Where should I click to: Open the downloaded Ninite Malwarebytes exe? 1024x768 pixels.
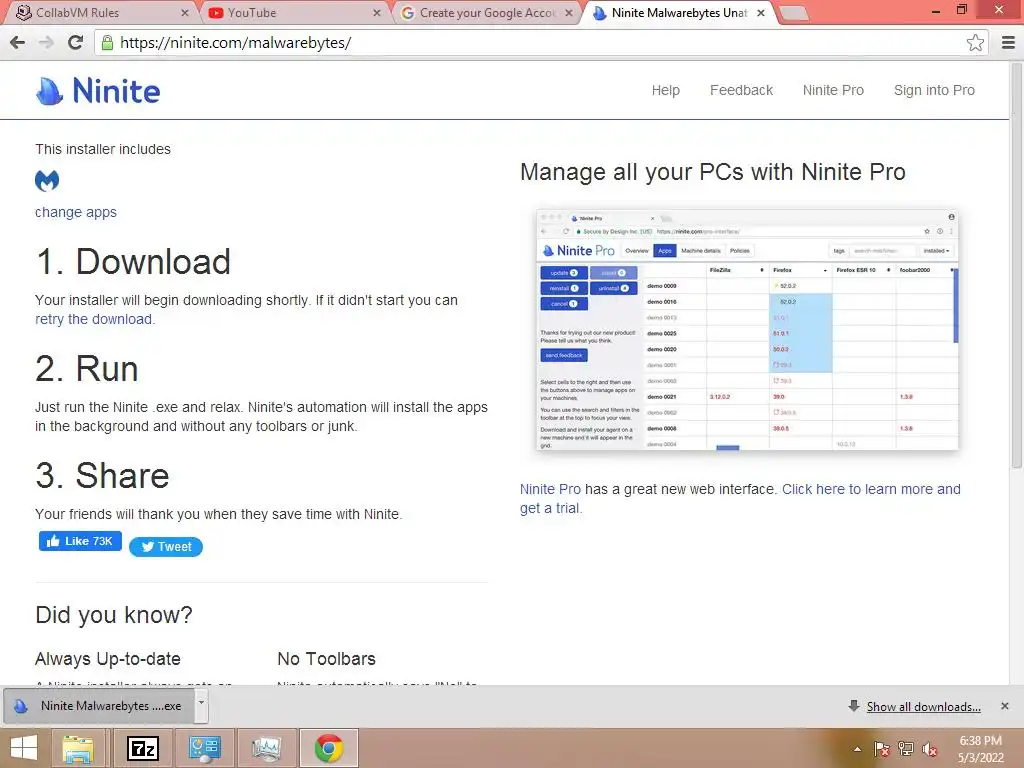click(x=99, y=706)
